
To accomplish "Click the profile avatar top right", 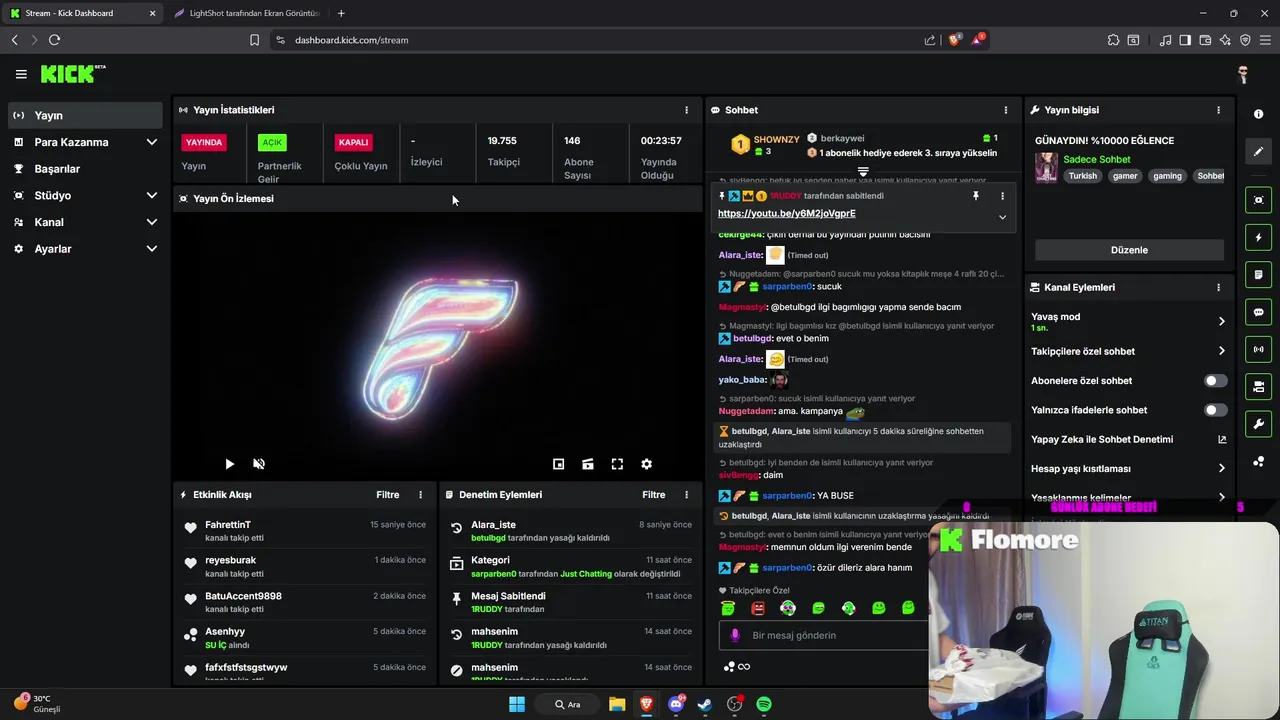I will click(x=1243, y=74).
